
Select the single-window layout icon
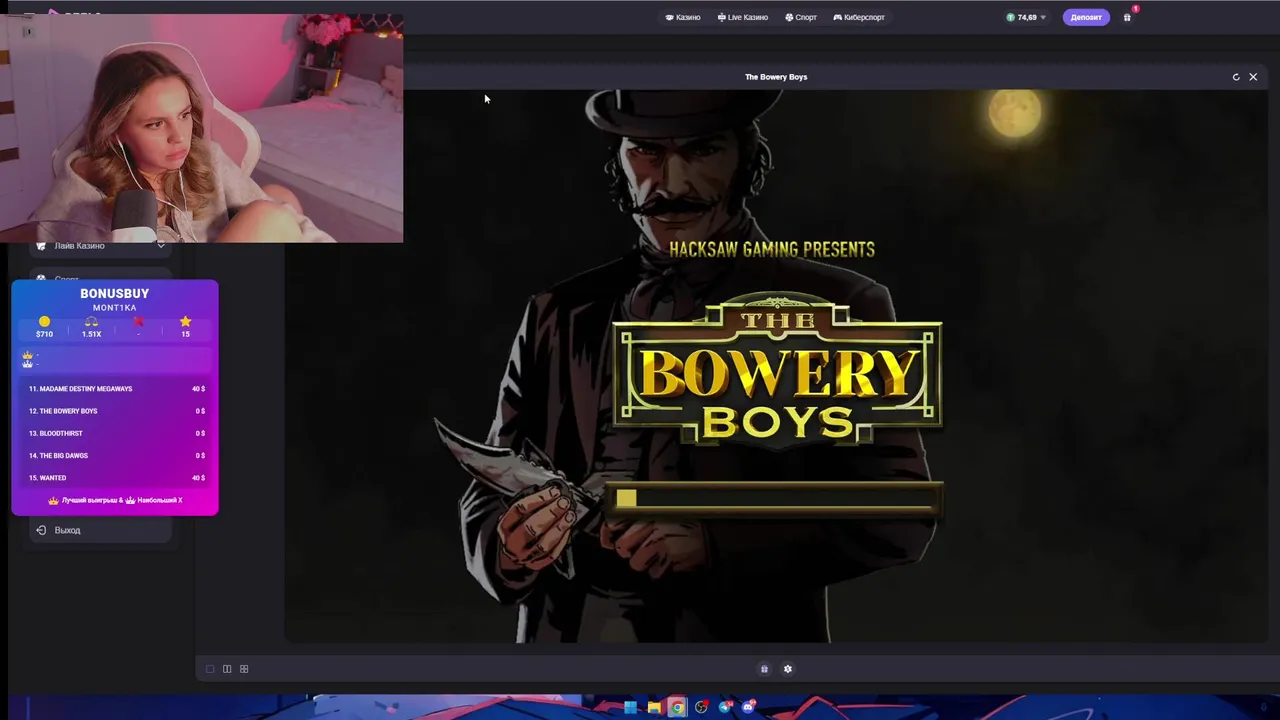click(210, 669)
